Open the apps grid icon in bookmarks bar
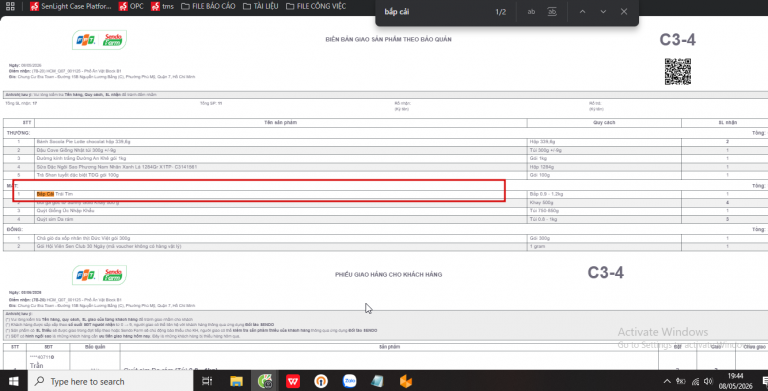This screenshot has height=391, width=768. click(x=10, y=6)
